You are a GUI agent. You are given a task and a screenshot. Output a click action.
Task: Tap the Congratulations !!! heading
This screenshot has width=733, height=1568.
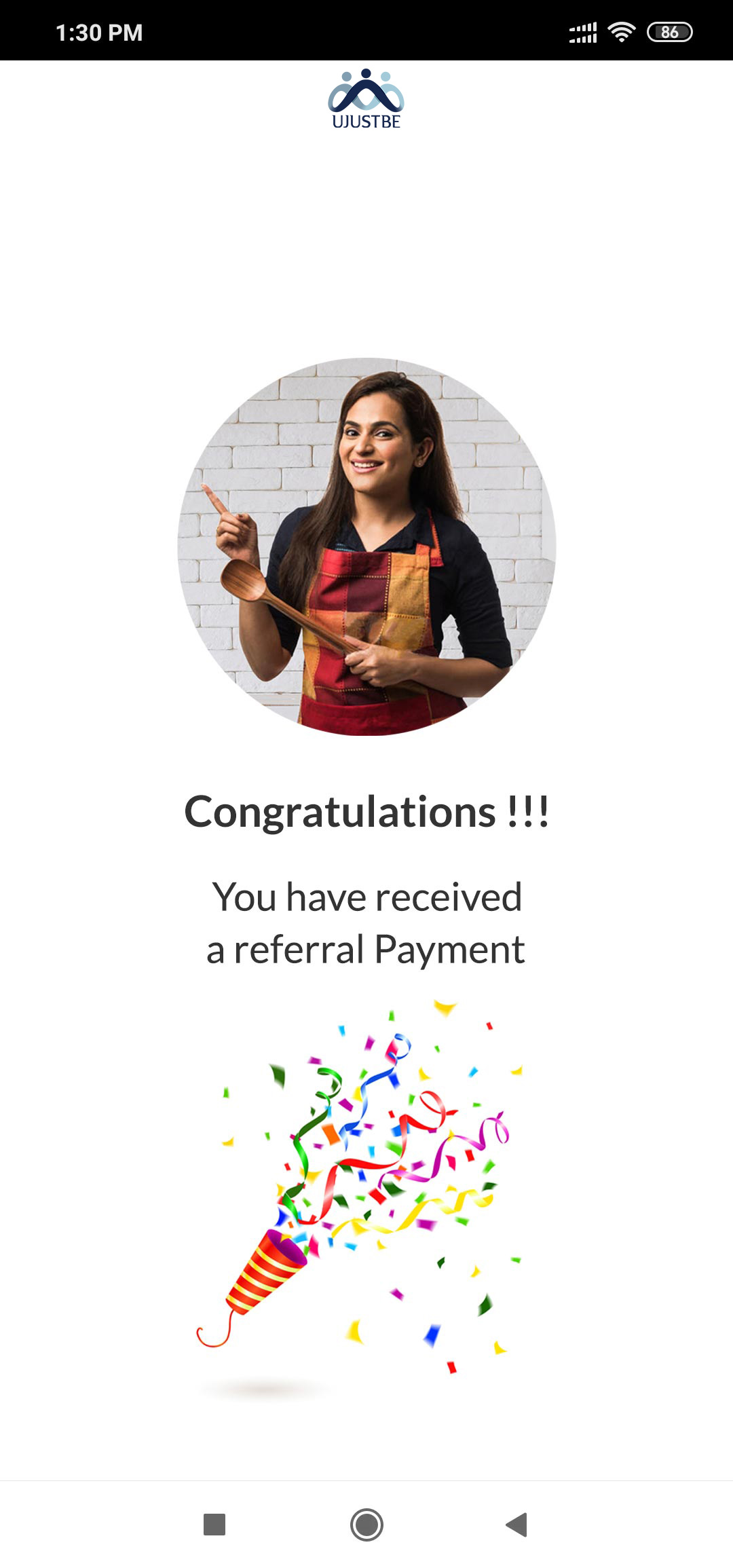coord(366,812)
